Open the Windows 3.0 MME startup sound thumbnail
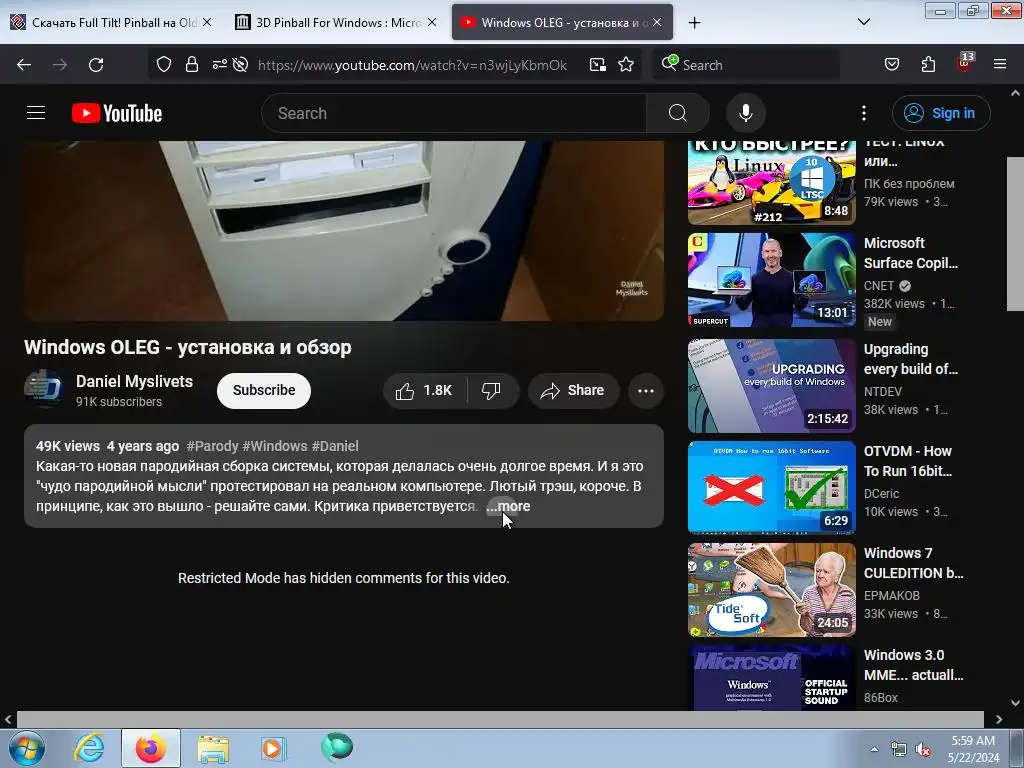Screen dimensions: 1024x768 point(772,677)
